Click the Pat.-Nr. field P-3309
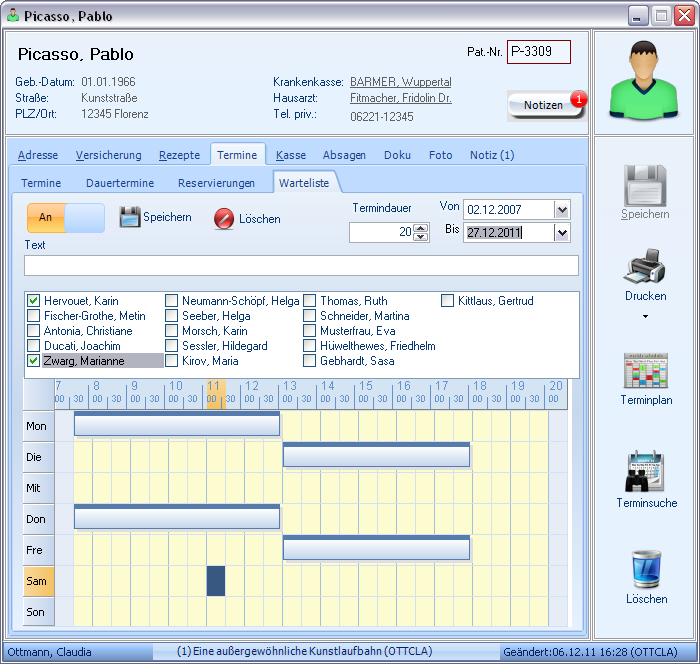 point(539,52)
